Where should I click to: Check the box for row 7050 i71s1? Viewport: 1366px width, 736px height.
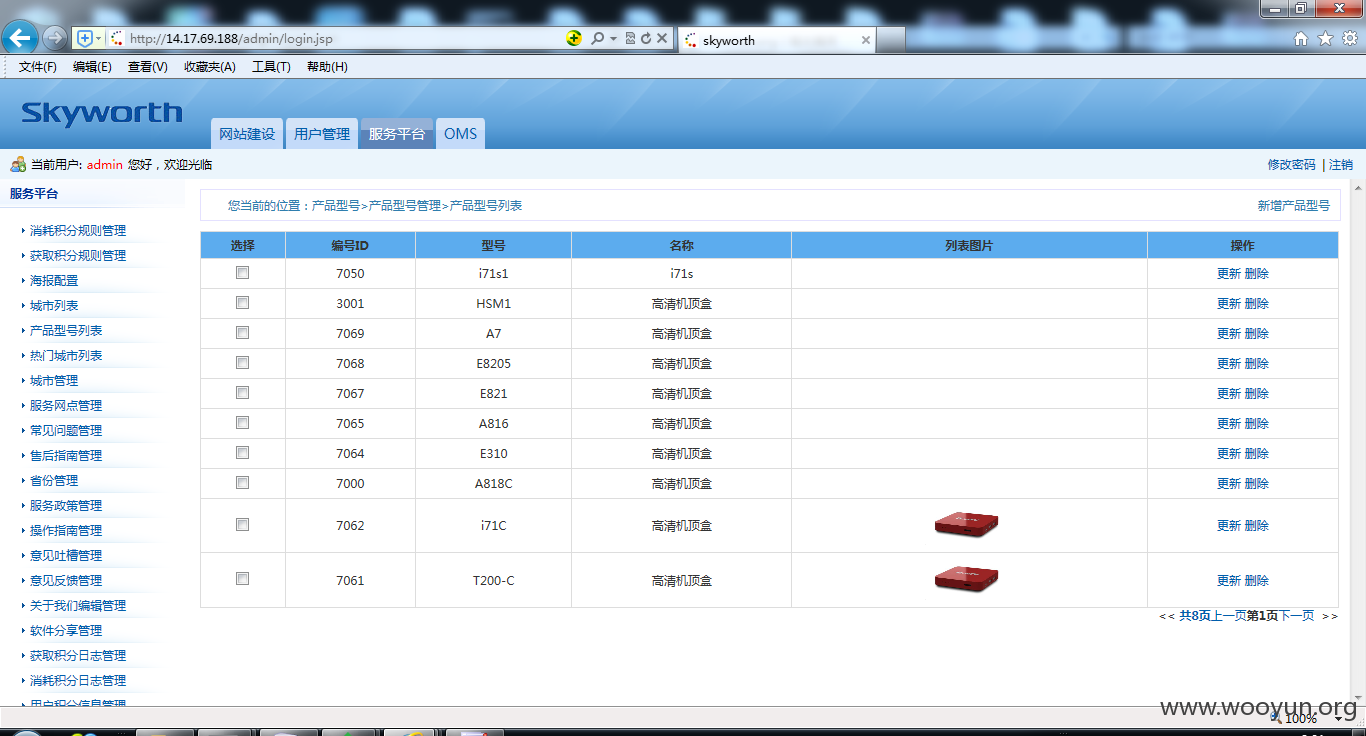tap(242, 272)
